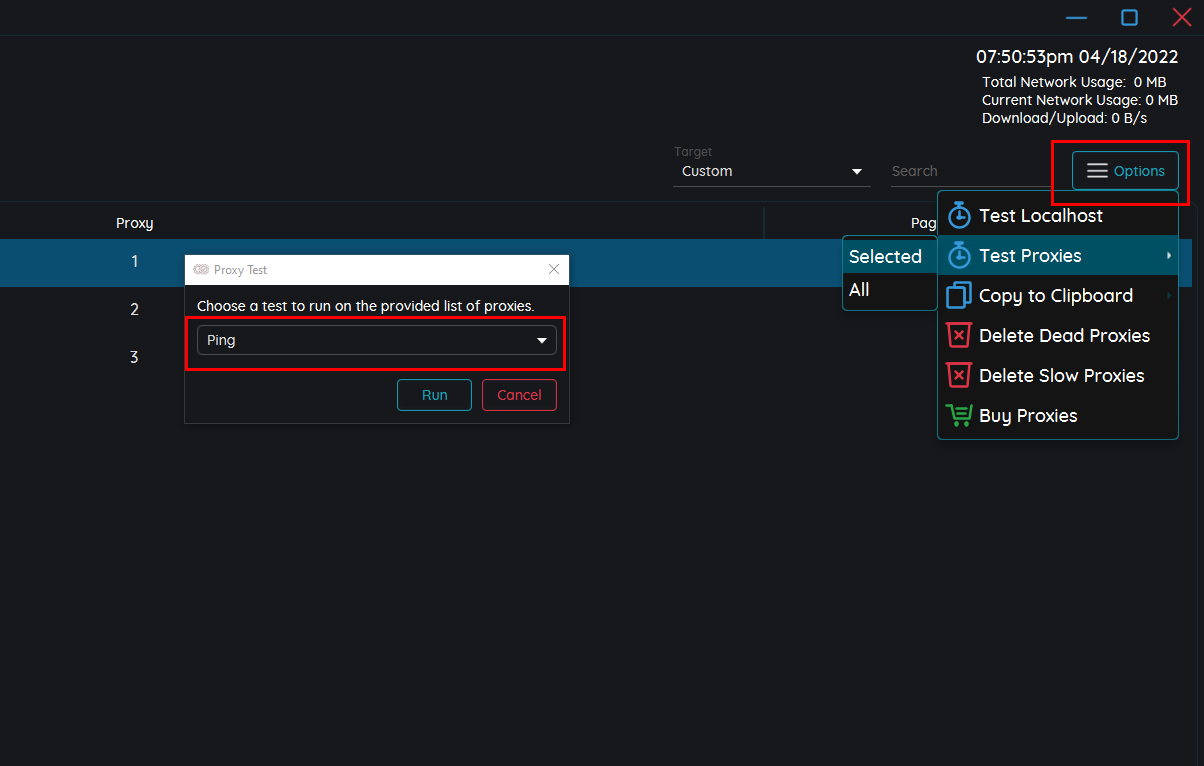Screen dimensions: 1204x766
Task: Click the Copy to Clipboard icon
Action: 959,296
